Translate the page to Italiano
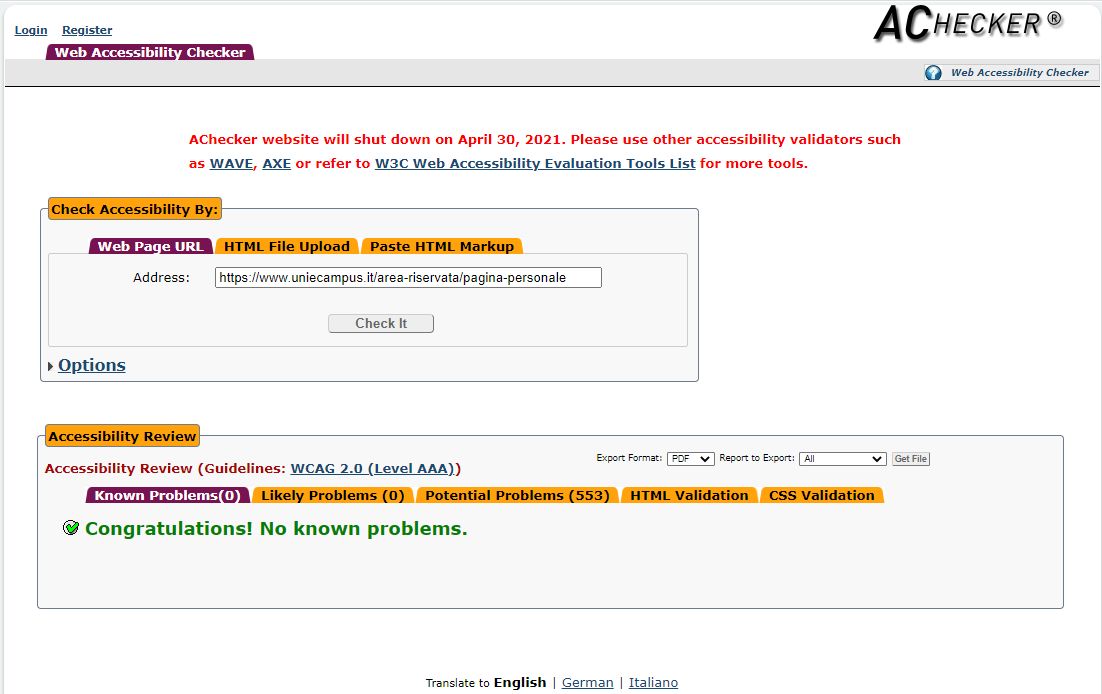This screenshot has width=1102, height=694. click(653, 683)
